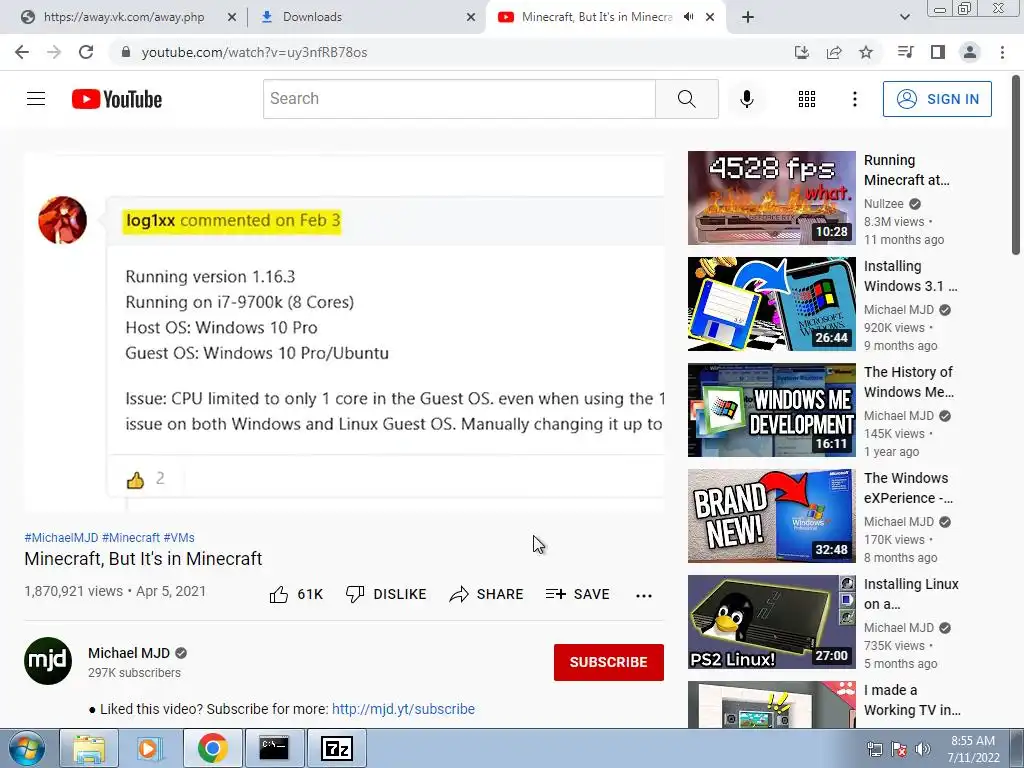Open volume control in system tray

(923, 749)
